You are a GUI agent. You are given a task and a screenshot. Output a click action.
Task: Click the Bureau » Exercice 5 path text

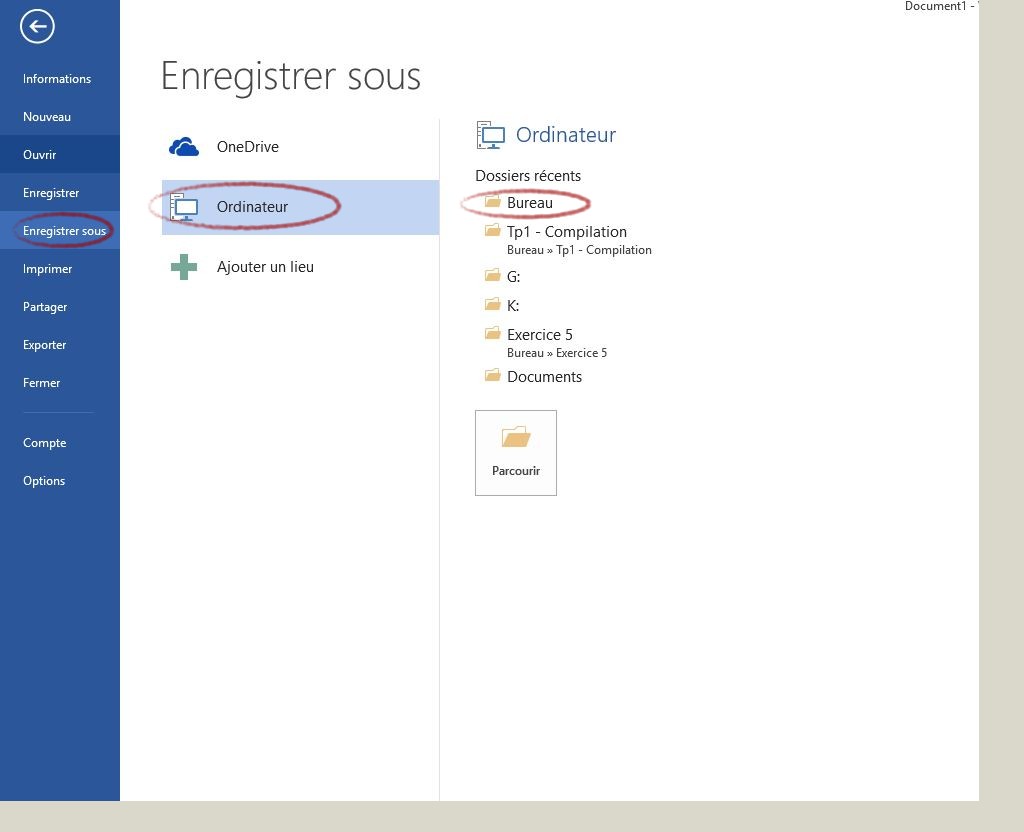pyautogui.click(x=557, y=353)
